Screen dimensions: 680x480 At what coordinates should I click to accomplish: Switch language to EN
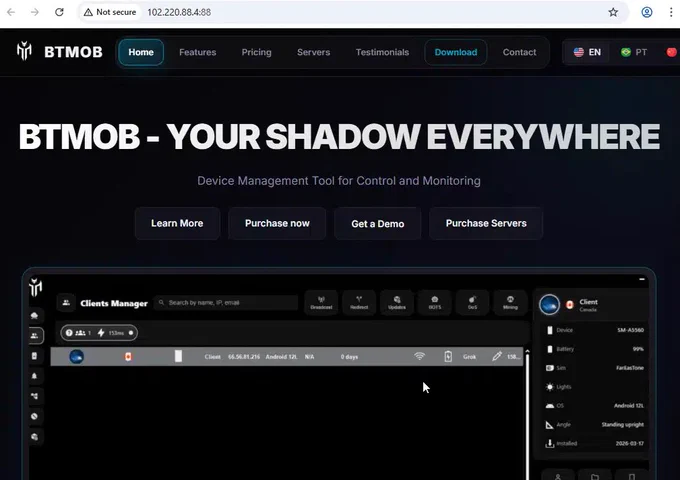tap(587, 52)
